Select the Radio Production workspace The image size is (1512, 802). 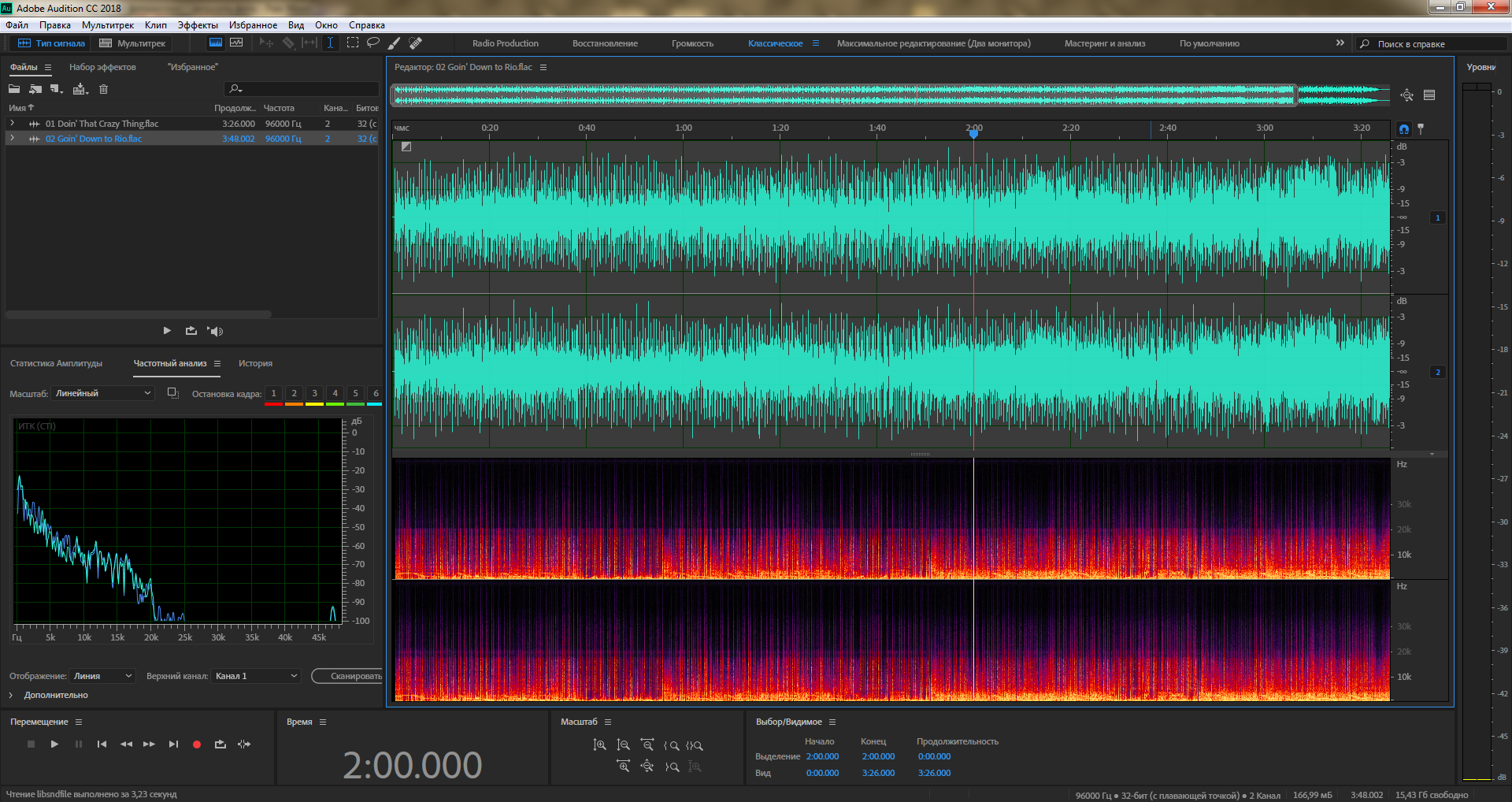[x=506, y=43]
